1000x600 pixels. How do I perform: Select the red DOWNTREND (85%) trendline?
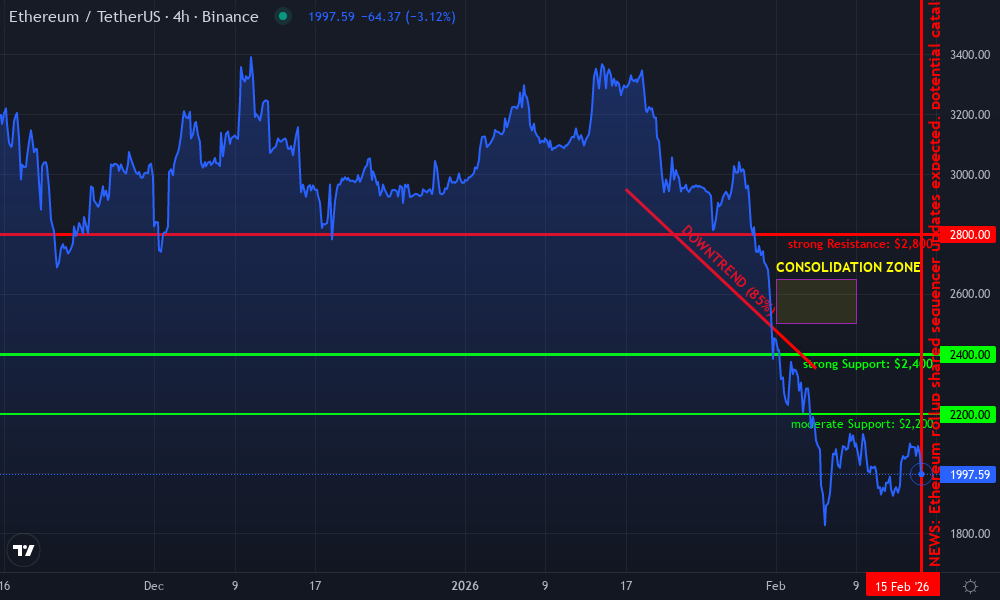click(x=716, y=275)
